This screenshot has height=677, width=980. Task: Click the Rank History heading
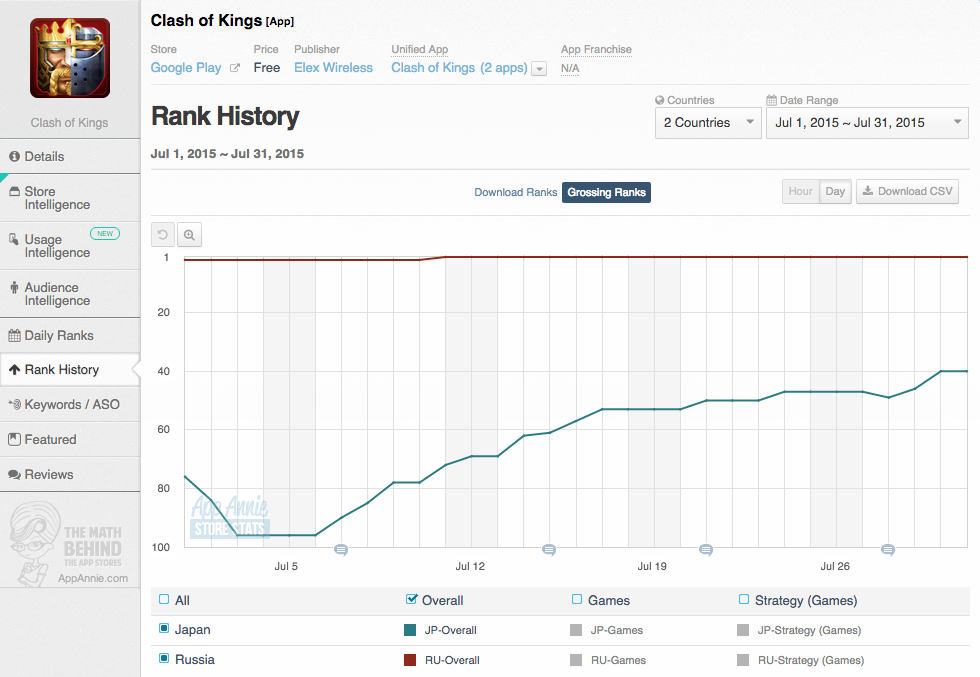tap(225, 116)
